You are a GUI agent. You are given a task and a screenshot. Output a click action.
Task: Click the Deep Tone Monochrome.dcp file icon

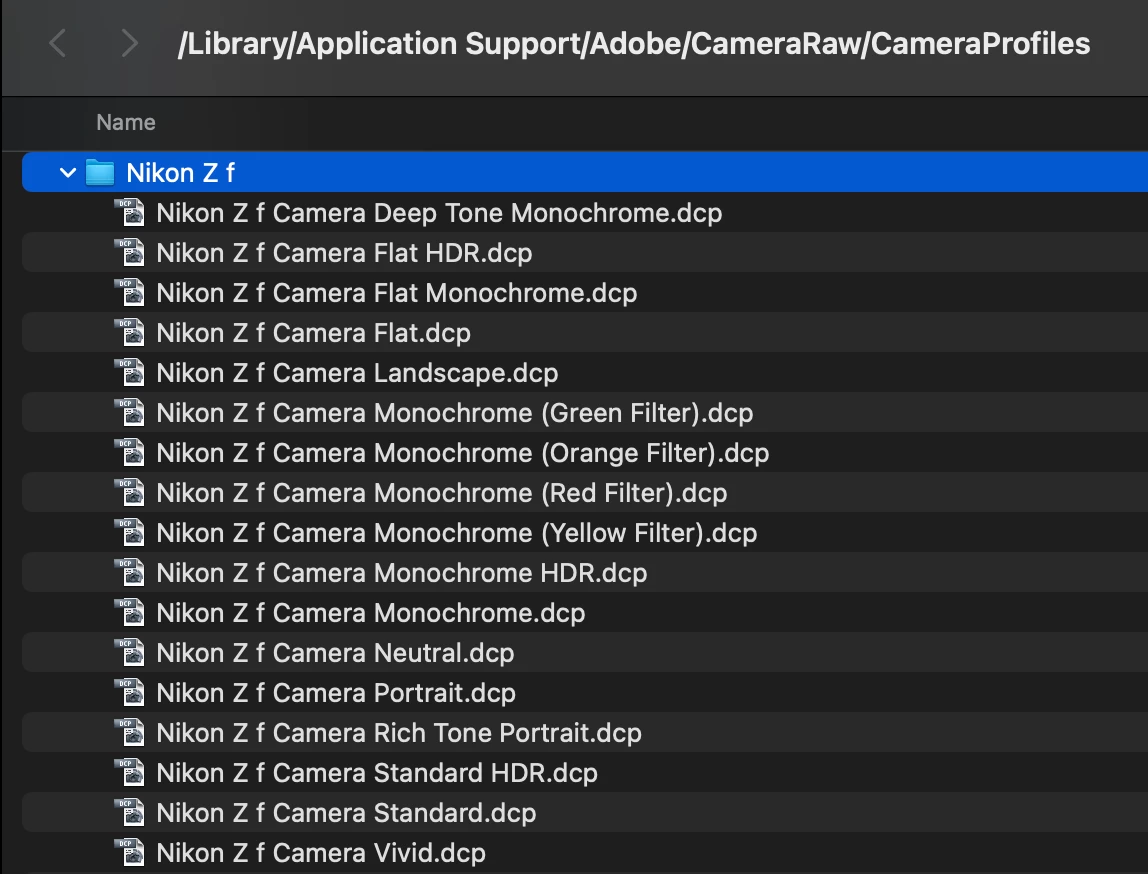click(x=130, y=213)
